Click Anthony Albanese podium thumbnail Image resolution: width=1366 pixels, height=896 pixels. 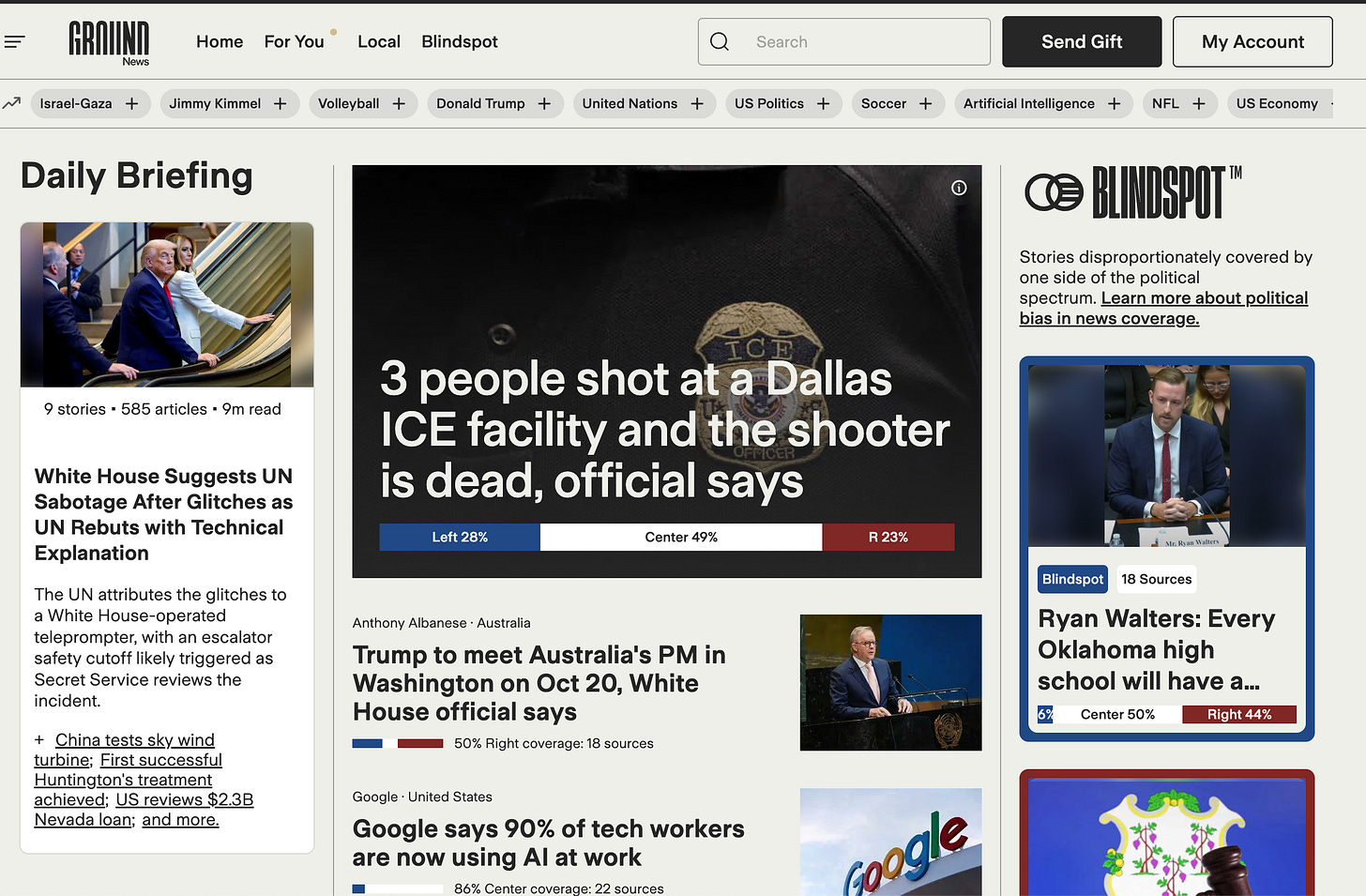(890, 682)
